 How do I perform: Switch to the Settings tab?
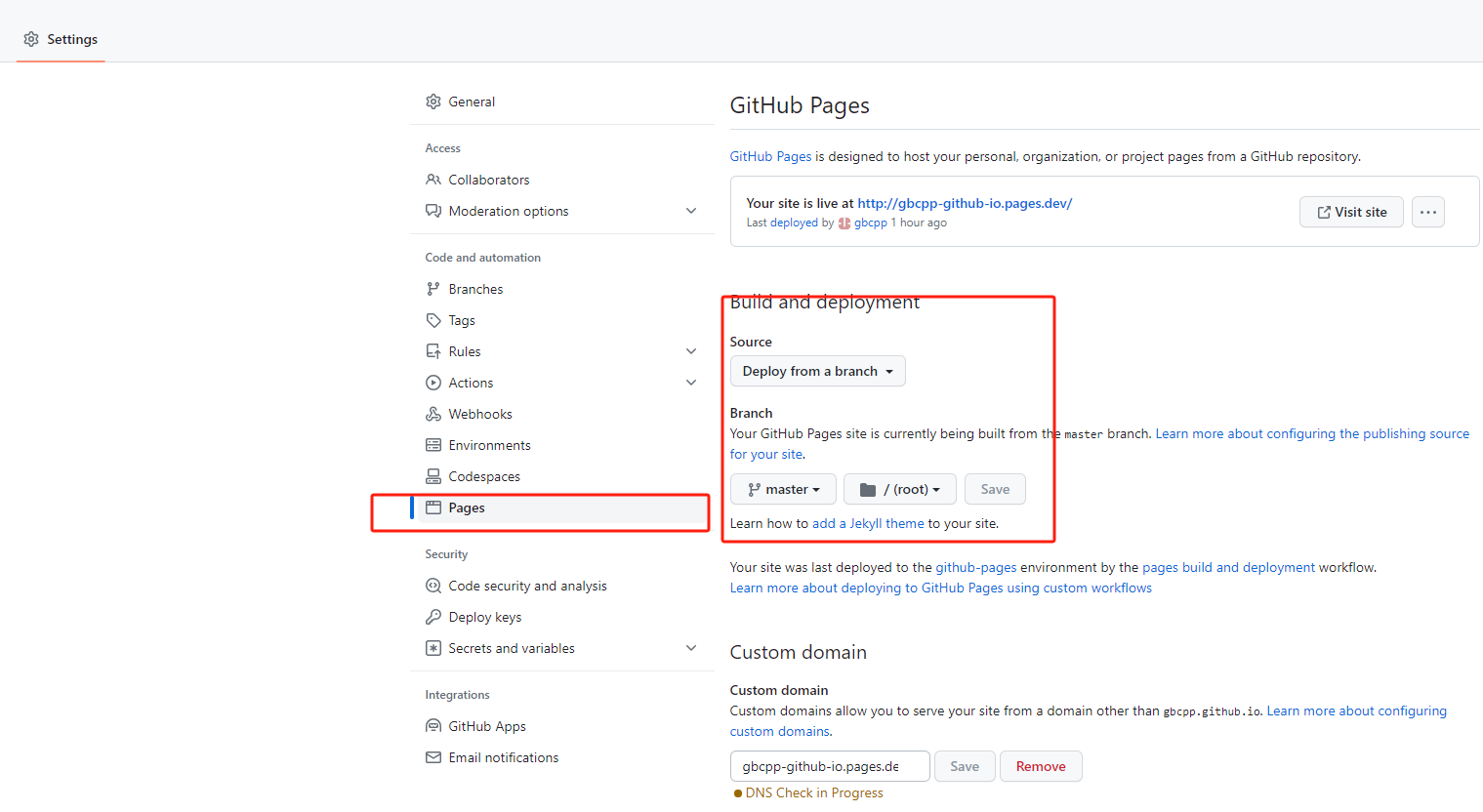(x=61, y=39)
